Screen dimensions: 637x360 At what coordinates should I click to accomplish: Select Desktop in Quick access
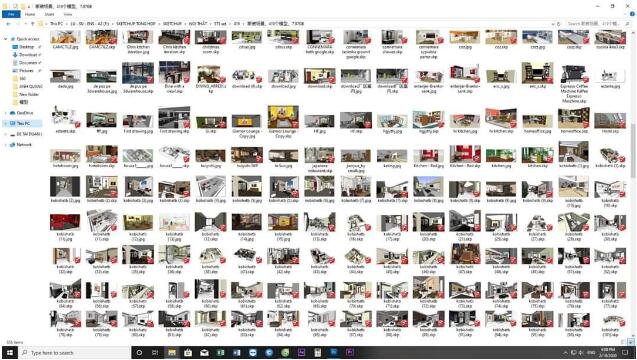click(27, 47)
